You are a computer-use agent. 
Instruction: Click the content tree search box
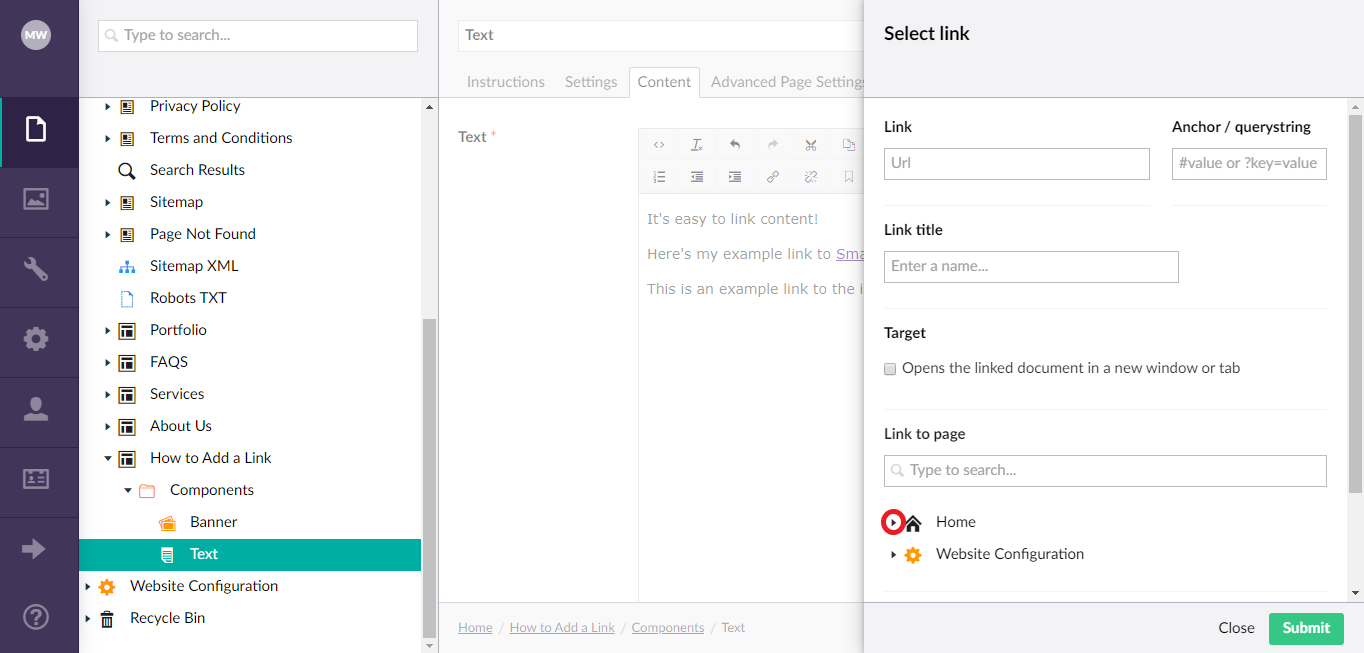[x=258, y=36]
